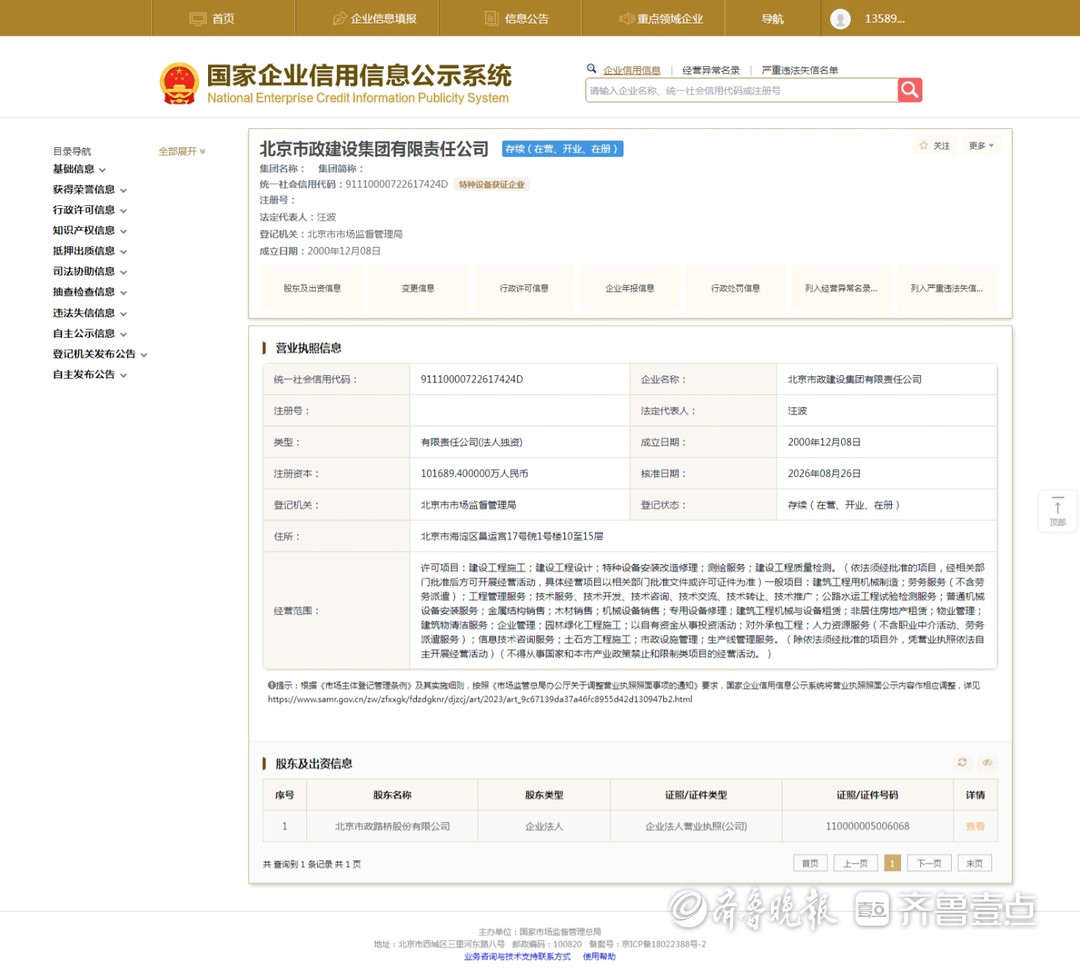This screenshot has height=975, width=1080.
Task: Click certificate number 110000005006068
Action: click(867, 826)
